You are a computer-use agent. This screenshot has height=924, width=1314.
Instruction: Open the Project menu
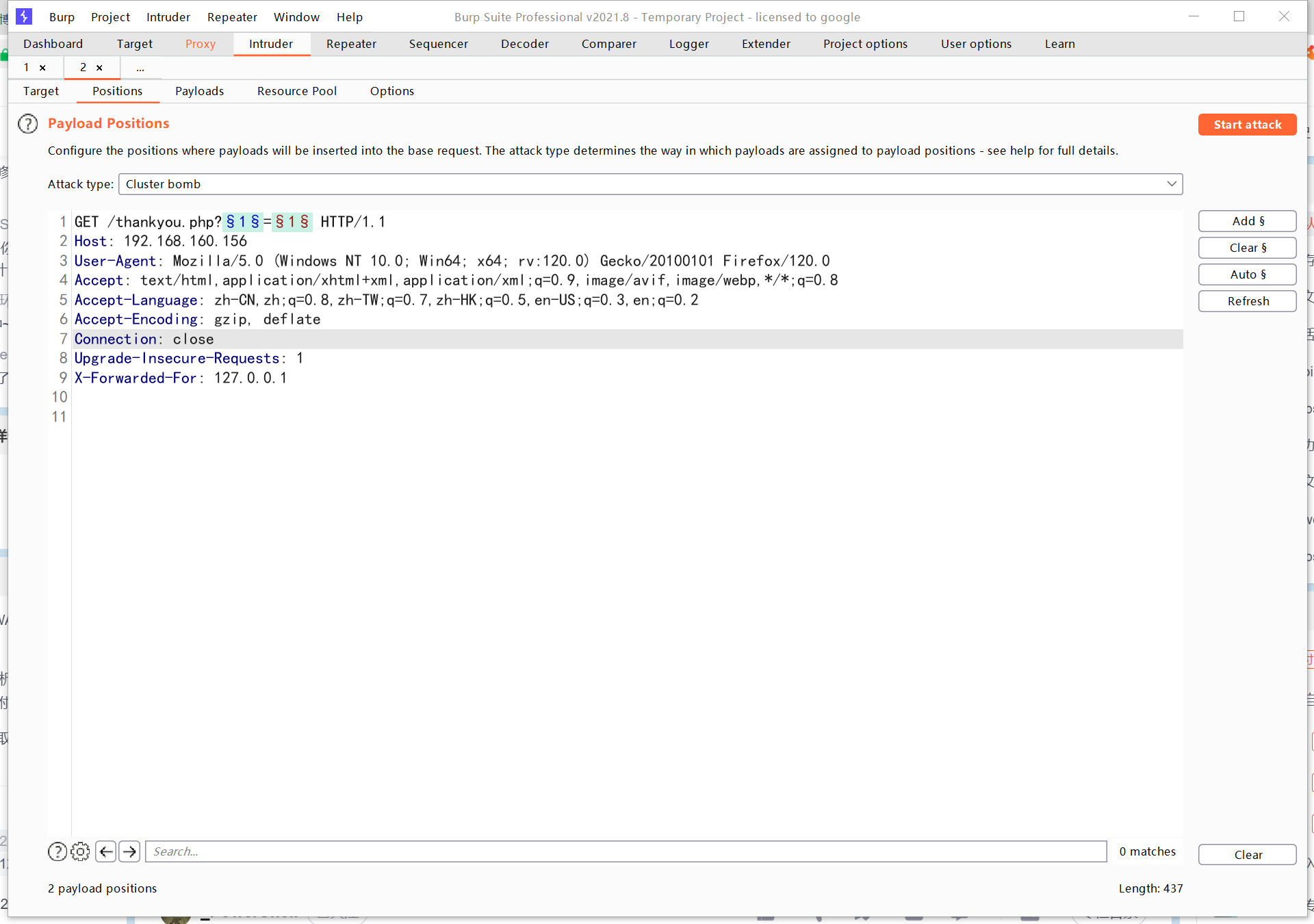point(110,17)
